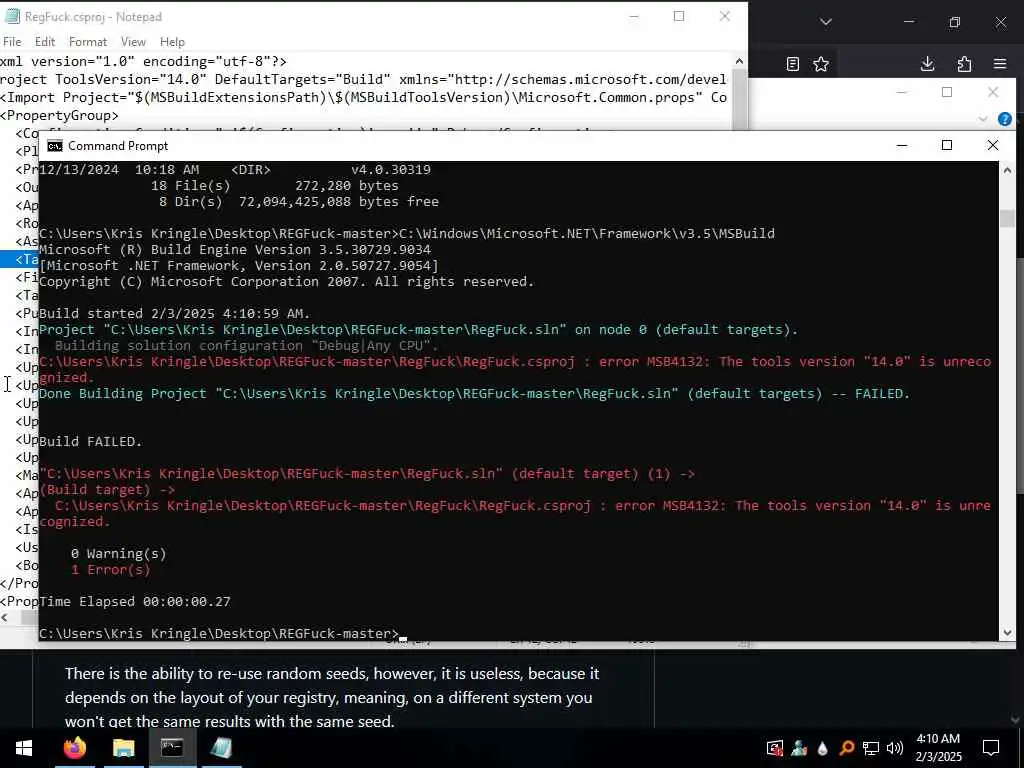Minimize the Notepad window

point(633,16)
